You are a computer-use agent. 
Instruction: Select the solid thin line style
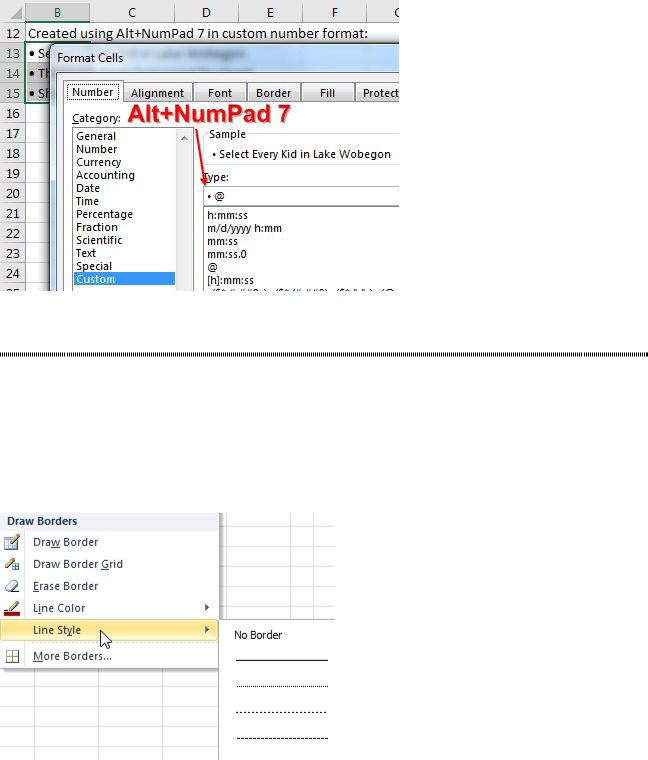282,660
